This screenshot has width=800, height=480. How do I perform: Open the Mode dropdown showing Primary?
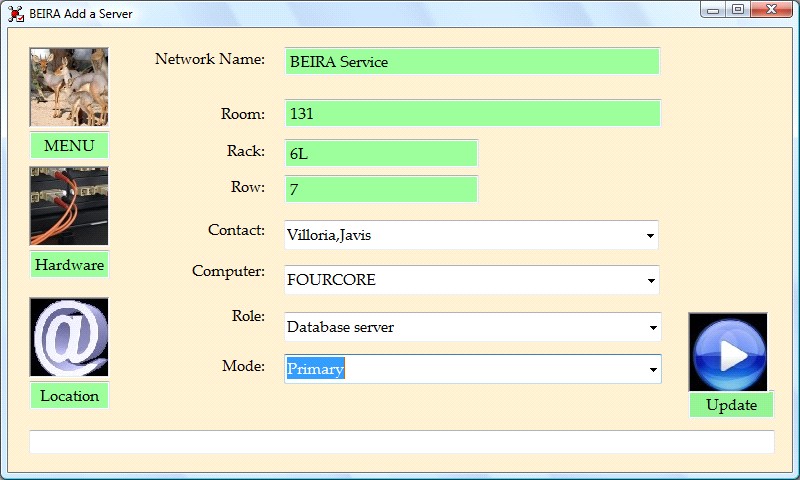pyautogui.click(x=651, y=370)
